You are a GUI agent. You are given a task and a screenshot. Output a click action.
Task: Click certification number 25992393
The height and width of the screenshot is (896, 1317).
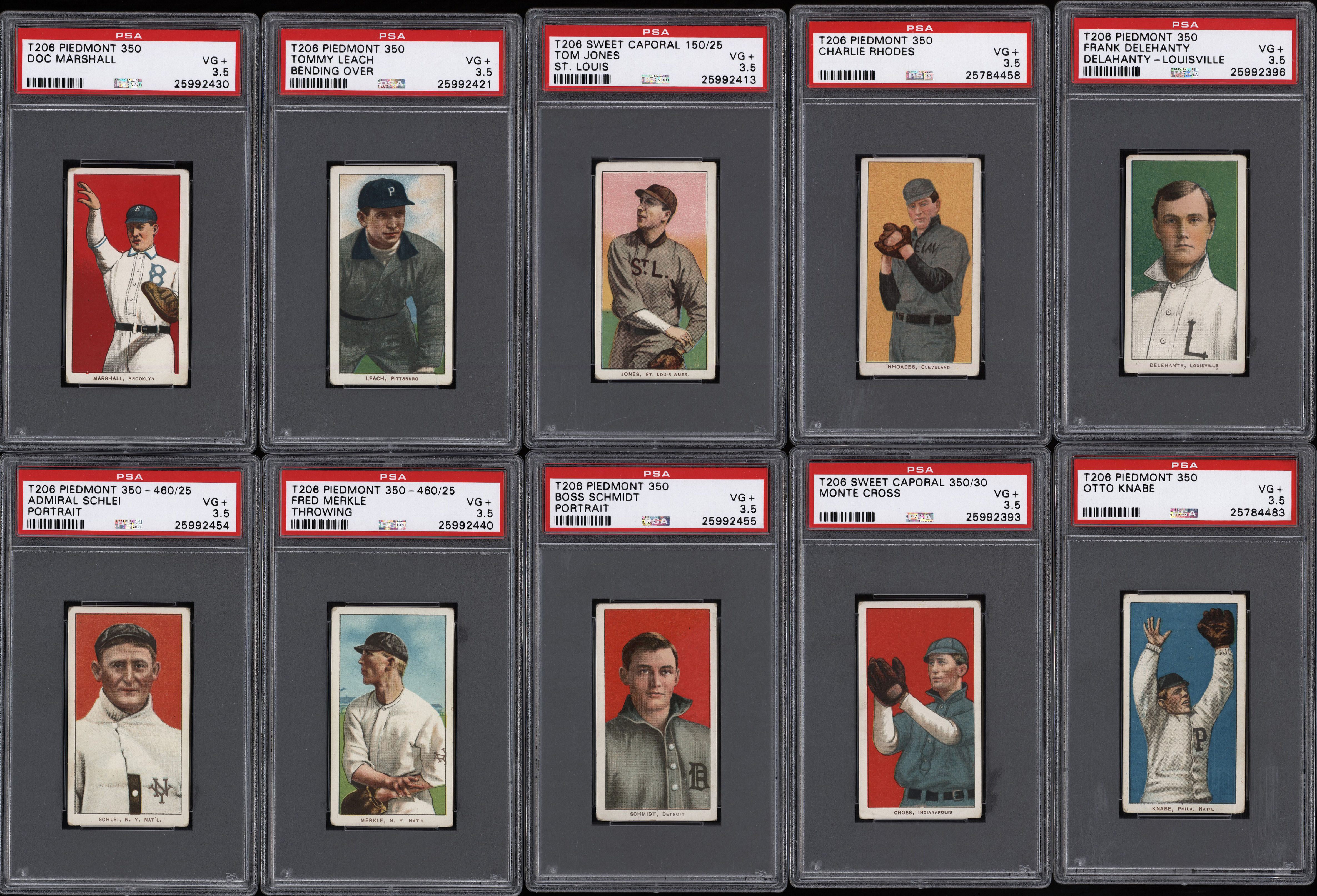click(x=993, y=517)
